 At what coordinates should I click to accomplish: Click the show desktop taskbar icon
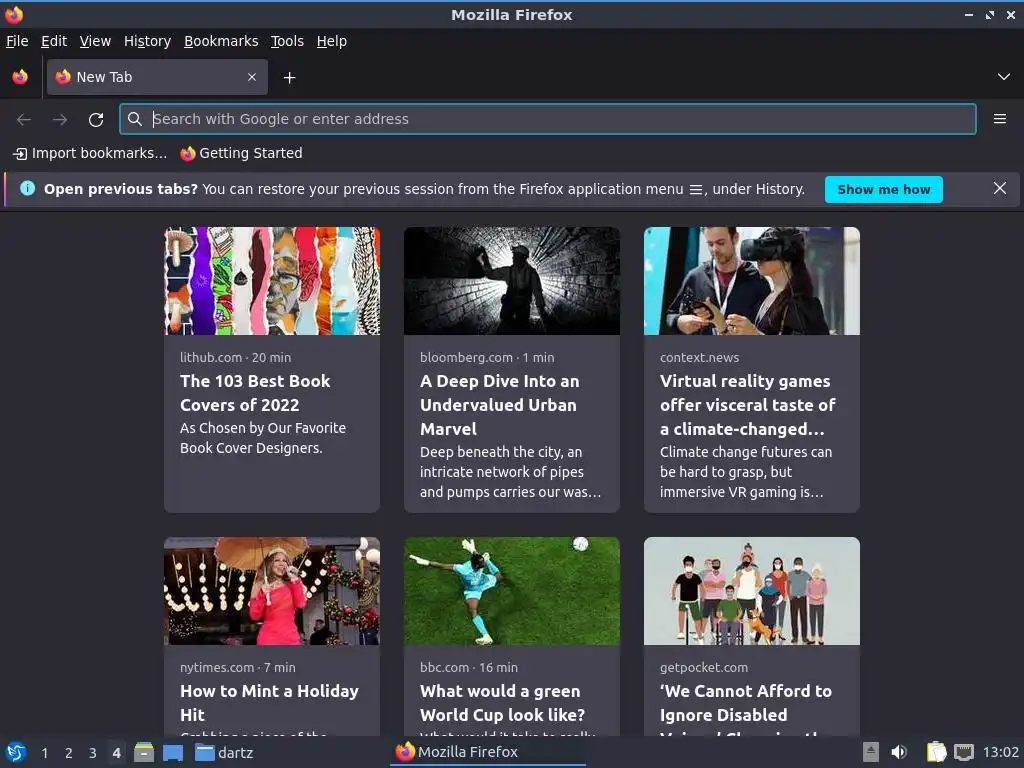pyautogui.click(x=172, y=752)
